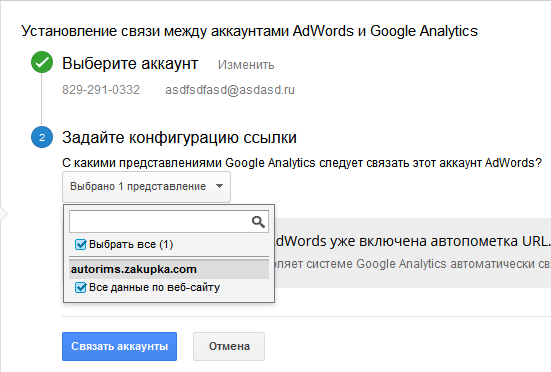Click the magnifier search icon in dropdown

[x=258, y=222]
